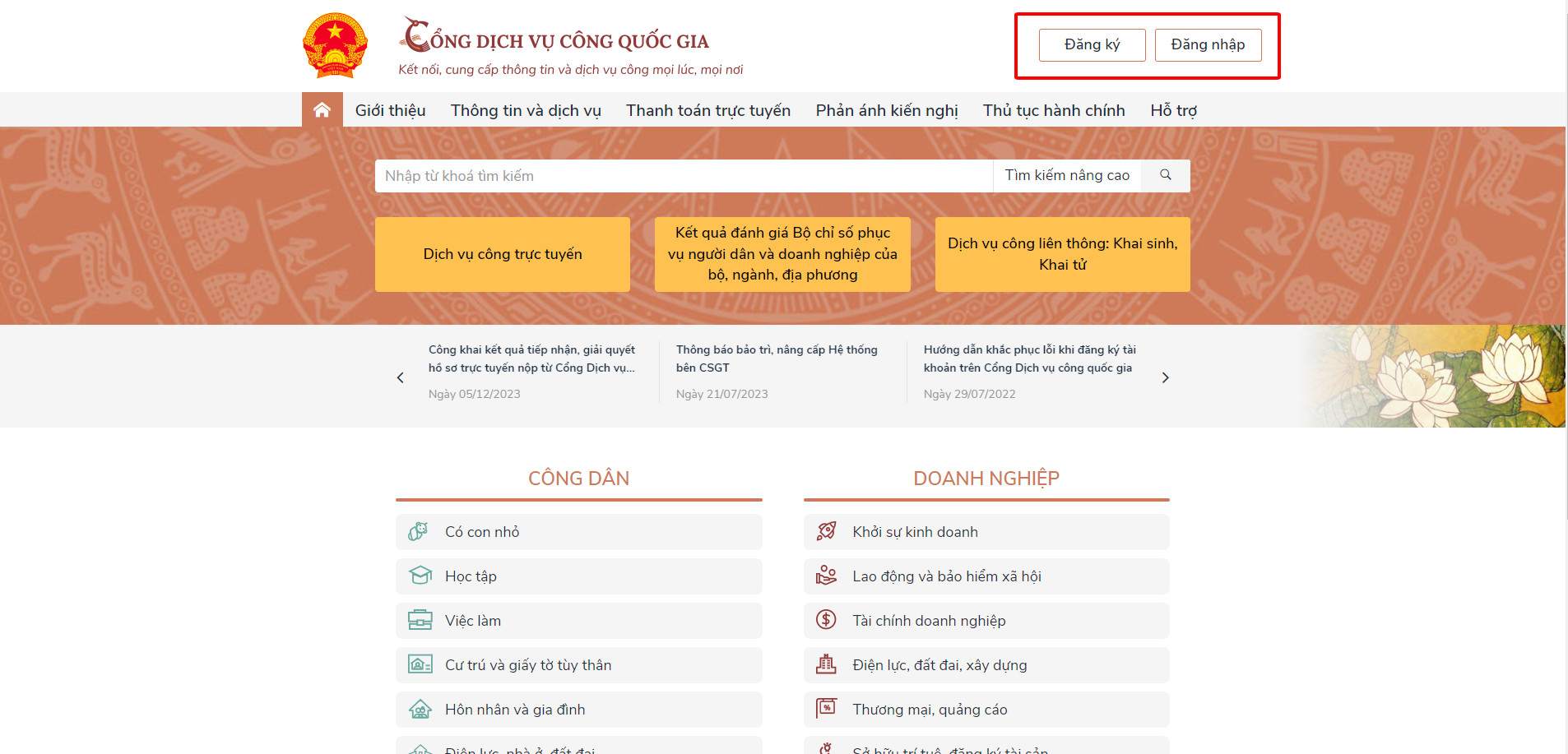This screenshot has height=754, width=1568.
Task: Click date Ngày 05/12/2023
Action: [475, 394]
